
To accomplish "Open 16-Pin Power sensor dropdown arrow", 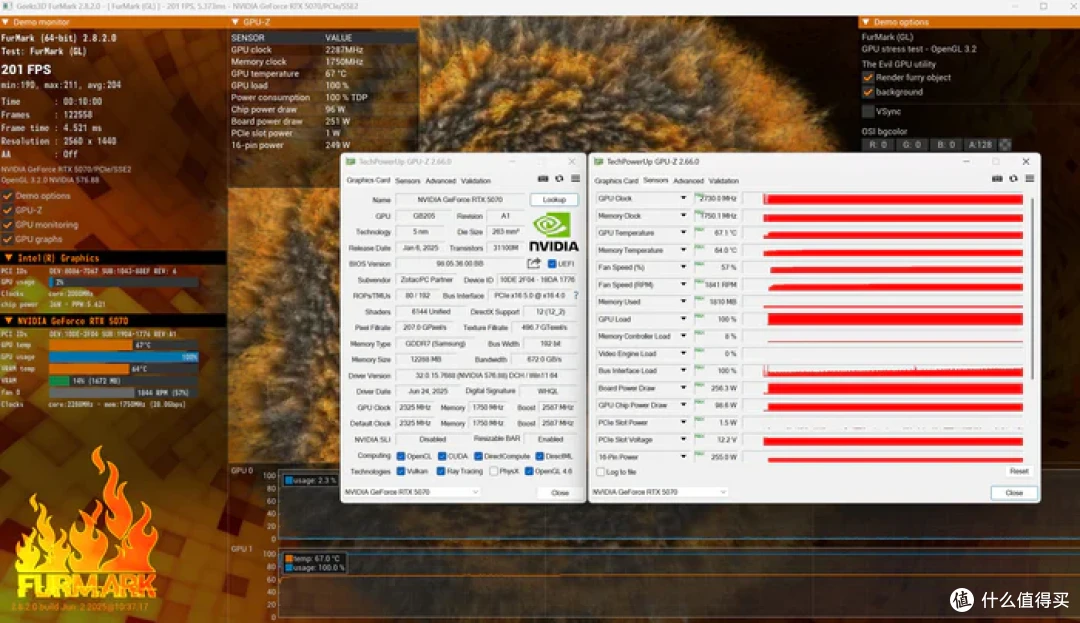I will pyautogui.click(x=683, y=456).
